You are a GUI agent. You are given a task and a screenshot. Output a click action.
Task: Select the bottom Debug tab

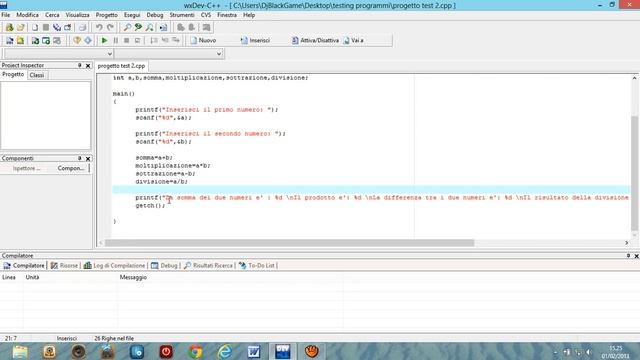pyautogui.click(x=164, y=265)
